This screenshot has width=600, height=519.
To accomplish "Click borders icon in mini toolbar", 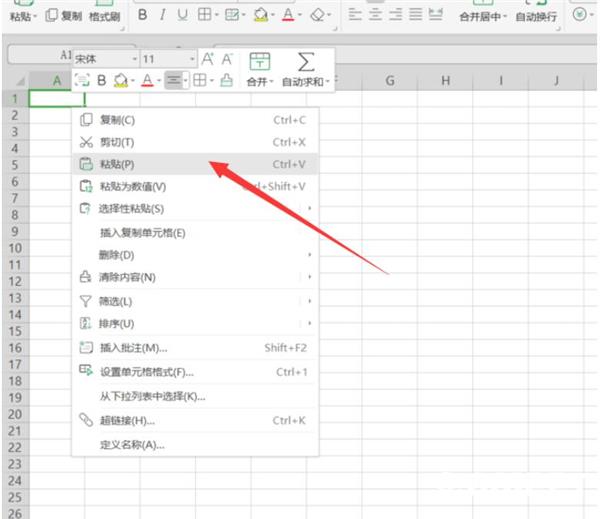I will pos(200,80).
